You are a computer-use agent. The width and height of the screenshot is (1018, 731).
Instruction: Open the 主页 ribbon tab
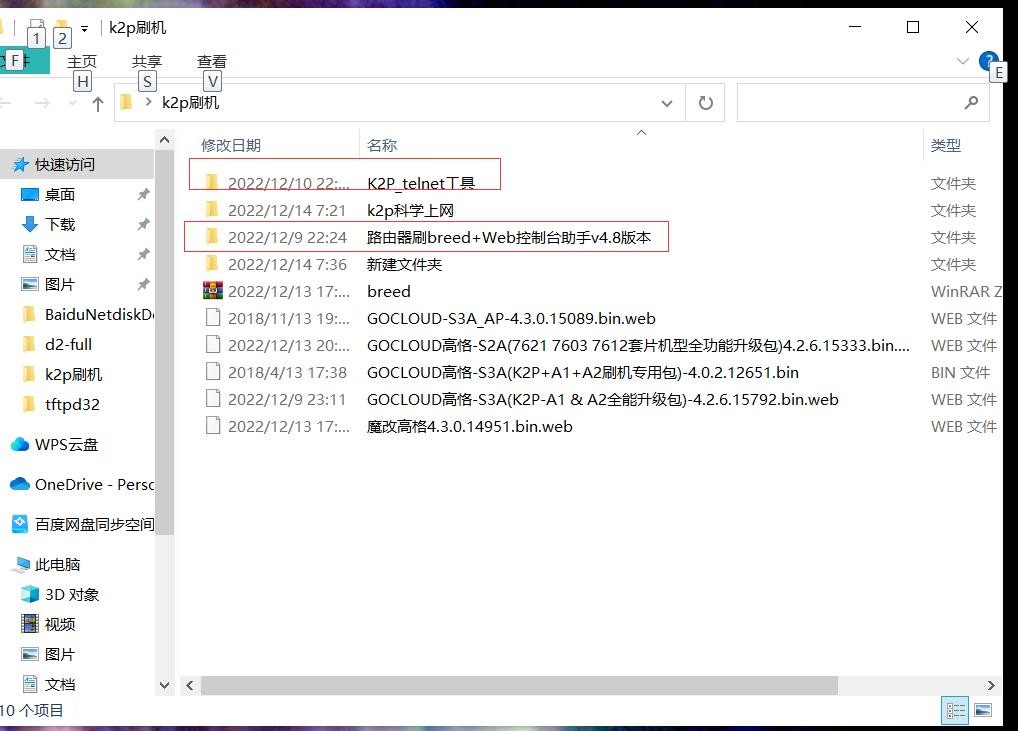click(82, 62)
